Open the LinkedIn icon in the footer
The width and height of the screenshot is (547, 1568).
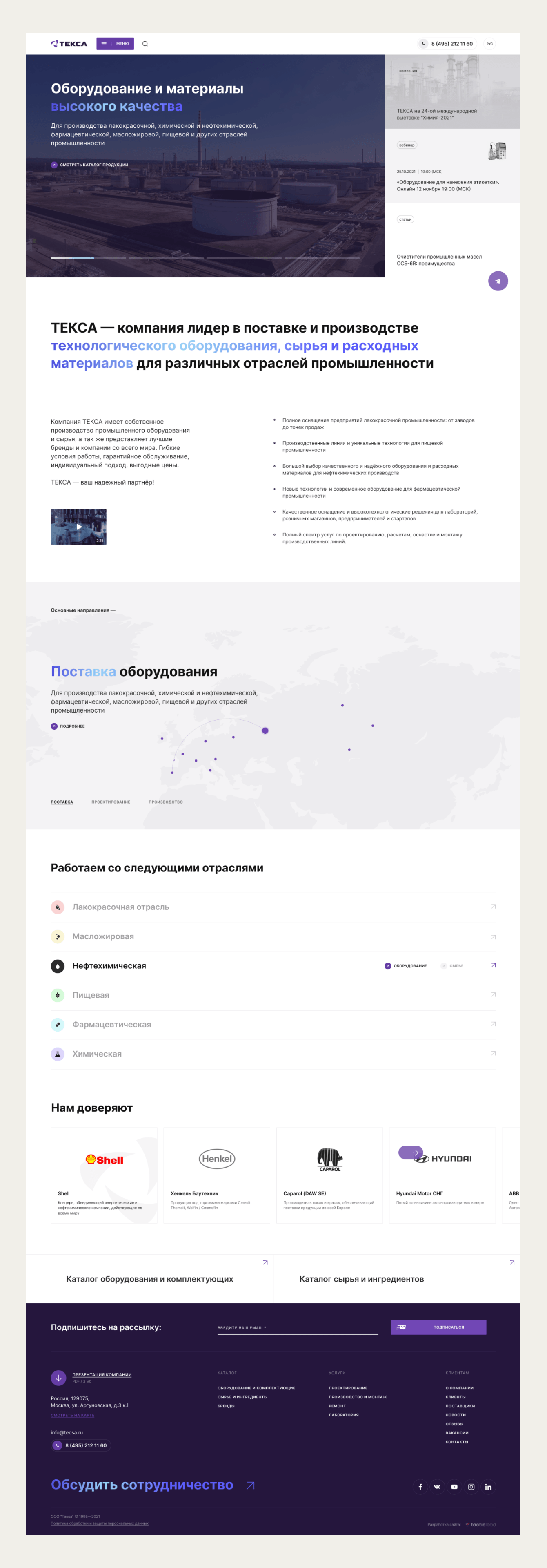[488, 1486]
